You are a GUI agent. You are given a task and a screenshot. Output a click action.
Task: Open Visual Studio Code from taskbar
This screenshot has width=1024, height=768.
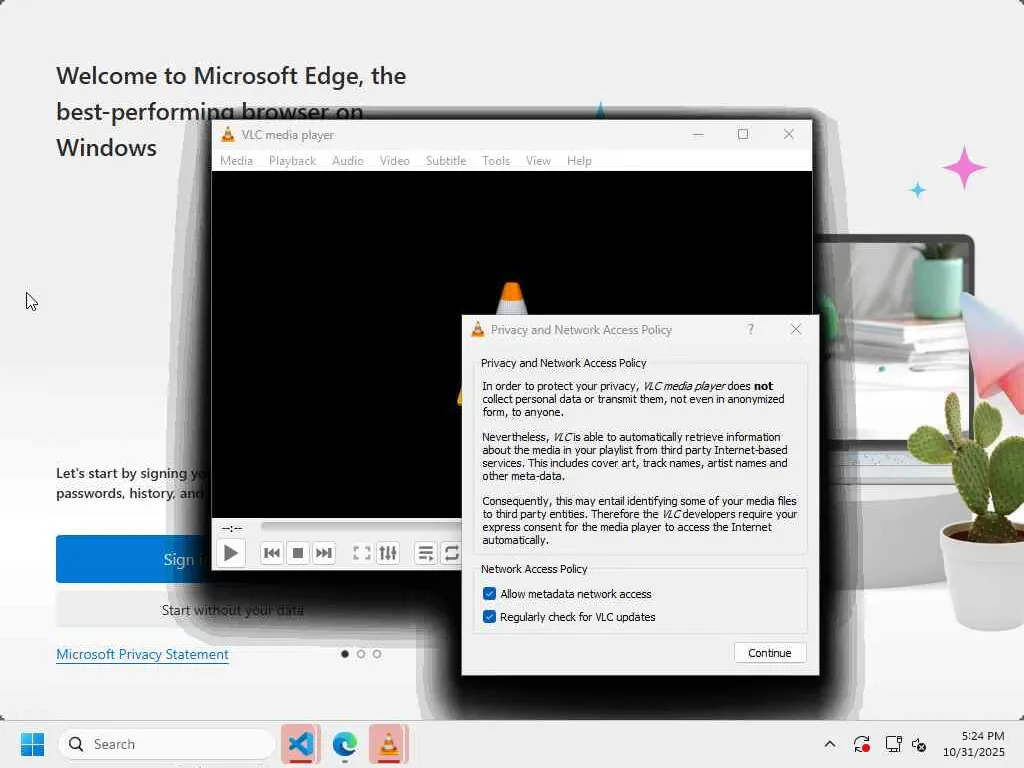(300, 744)
